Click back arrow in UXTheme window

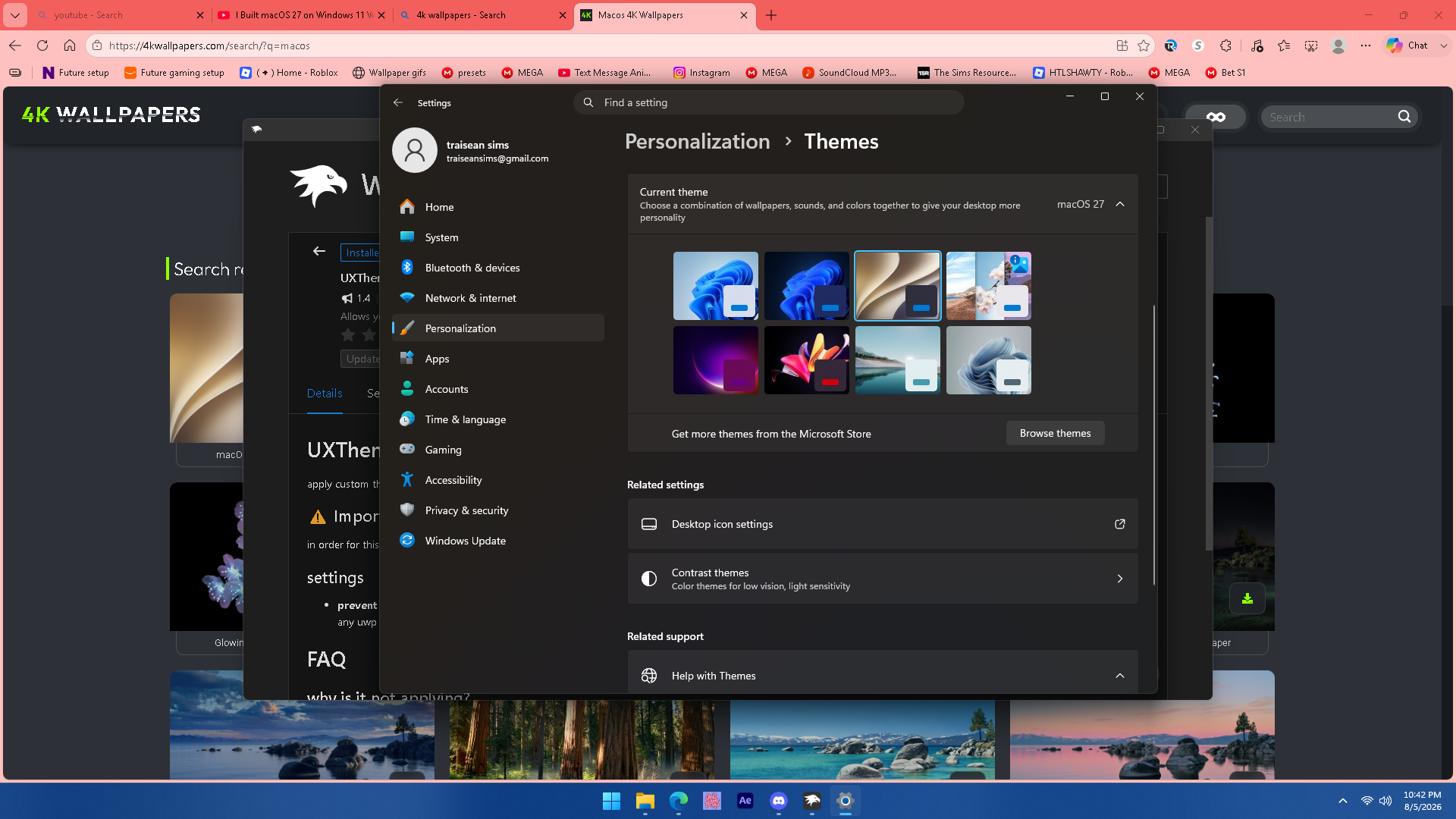pyautogui.click(x=319, y=251)
